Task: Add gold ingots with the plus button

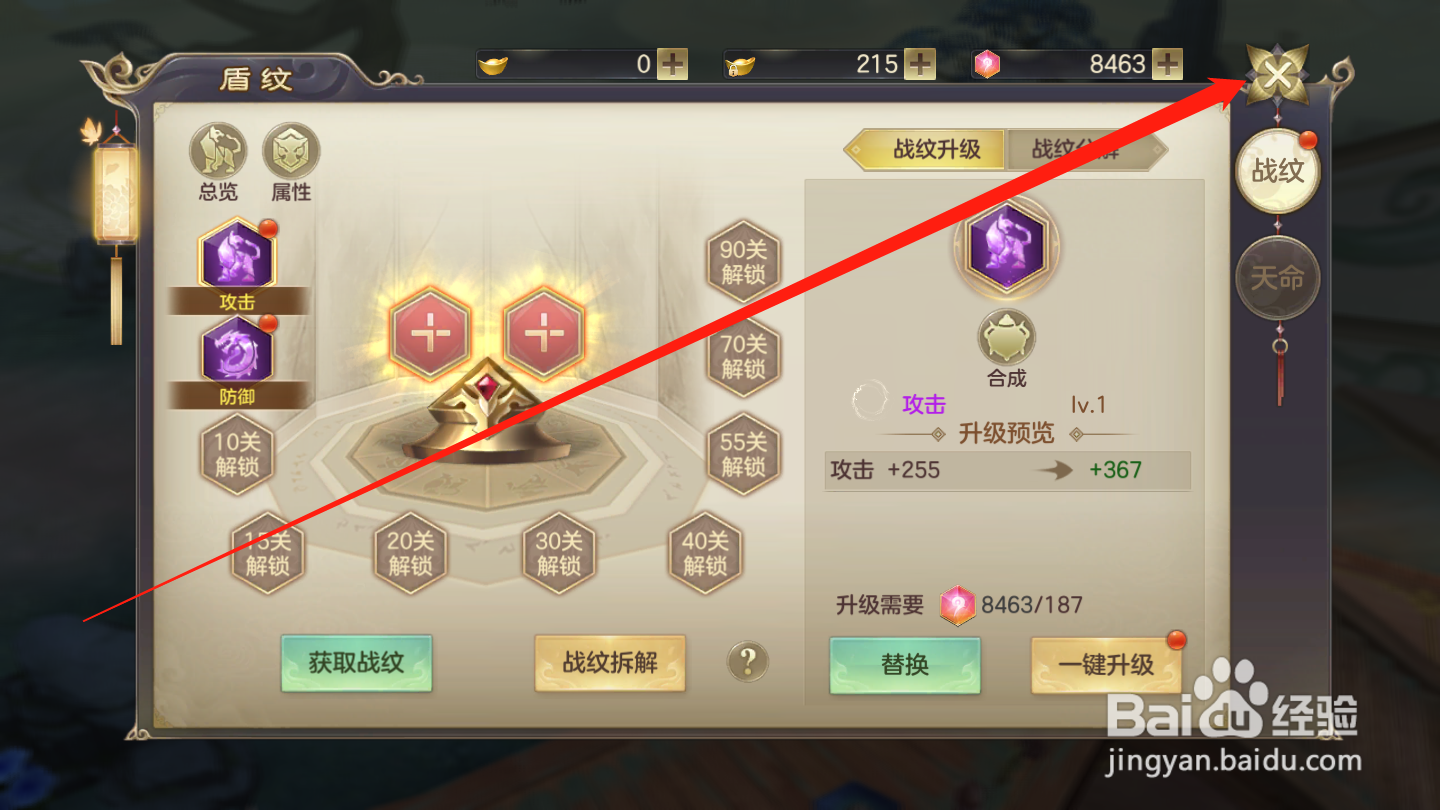Action: [x=672, y=64]
